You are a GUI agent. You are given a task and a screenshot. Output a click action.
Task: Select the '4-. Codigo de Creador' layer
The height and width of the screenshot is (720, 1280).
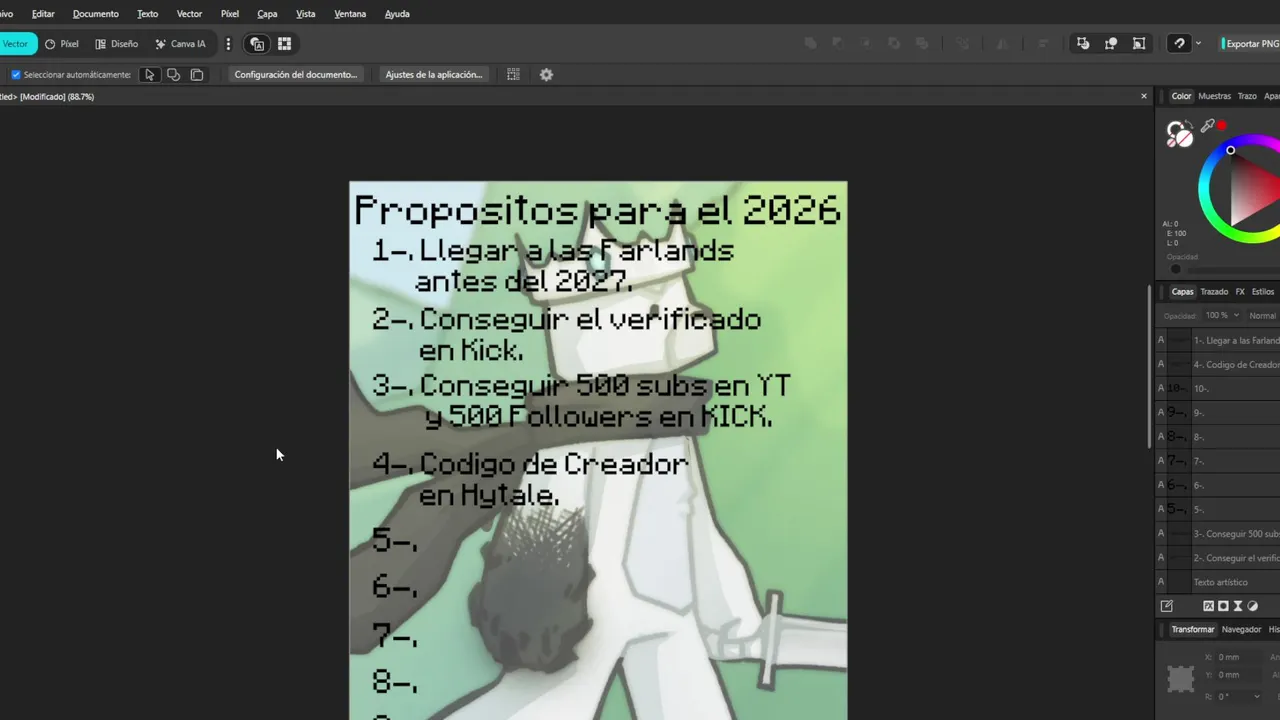click(x=1218, y=364)
